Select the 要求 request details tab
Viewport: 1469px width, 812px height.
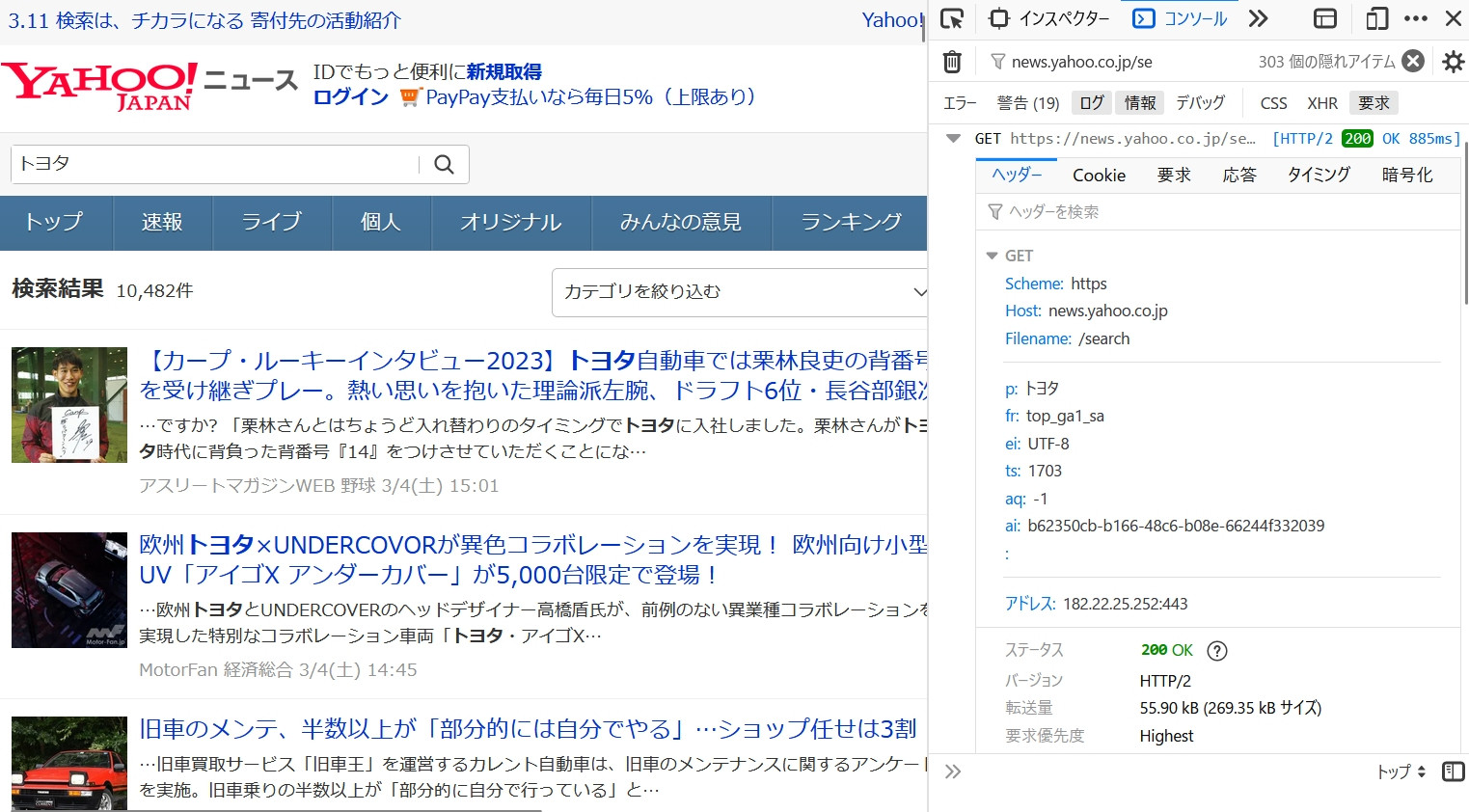1174,175
